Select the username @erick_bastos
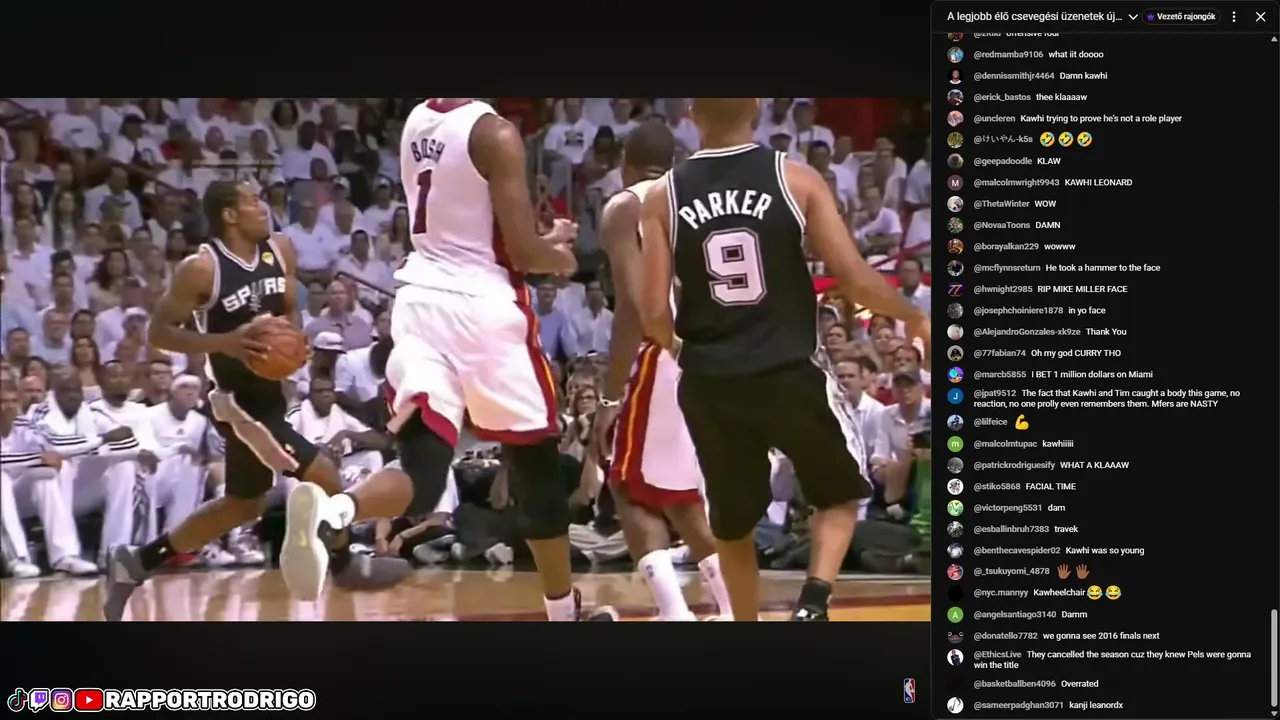Image resolution: width=1280 pixels, height=720 pixels. (1001, 97)
